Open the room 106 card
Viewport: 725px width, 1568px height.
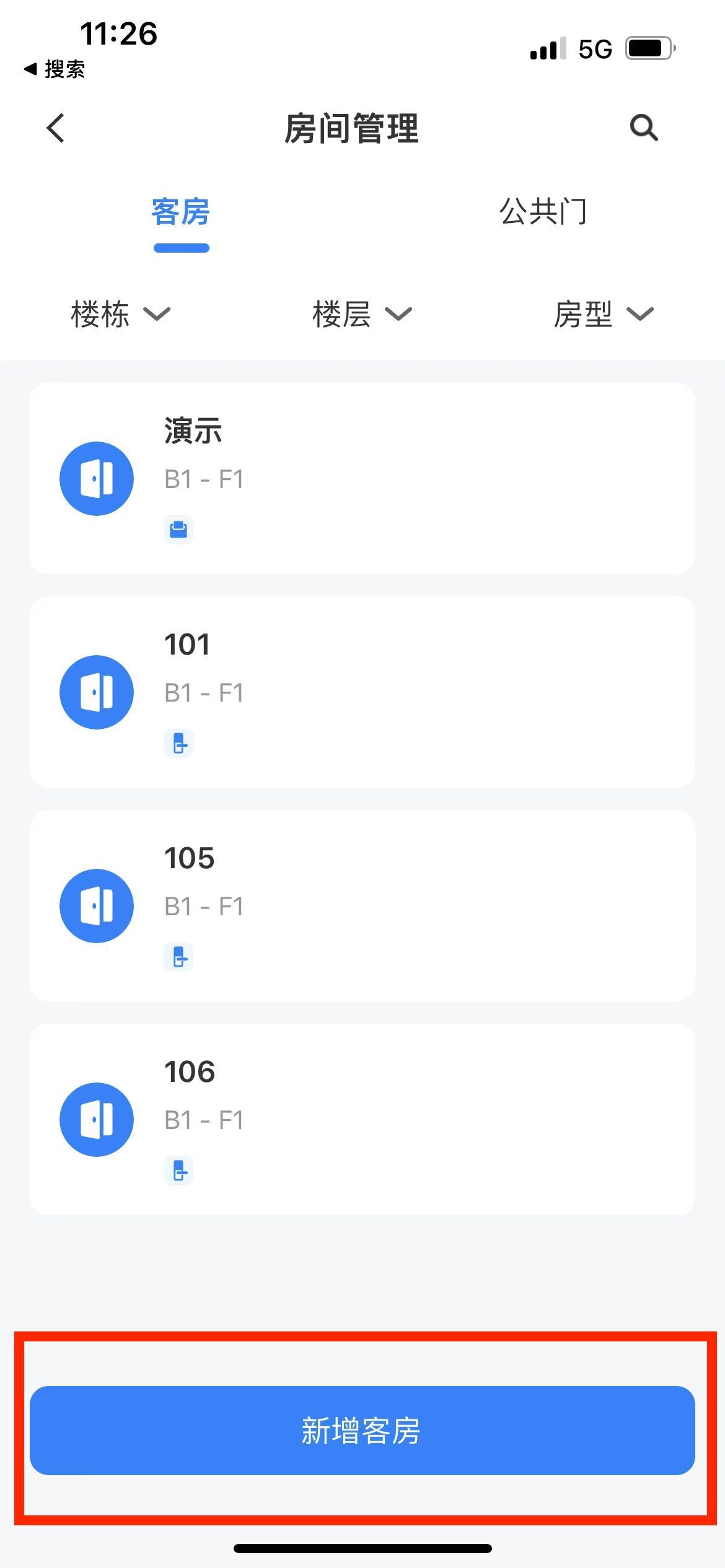tap(434, 1119)
